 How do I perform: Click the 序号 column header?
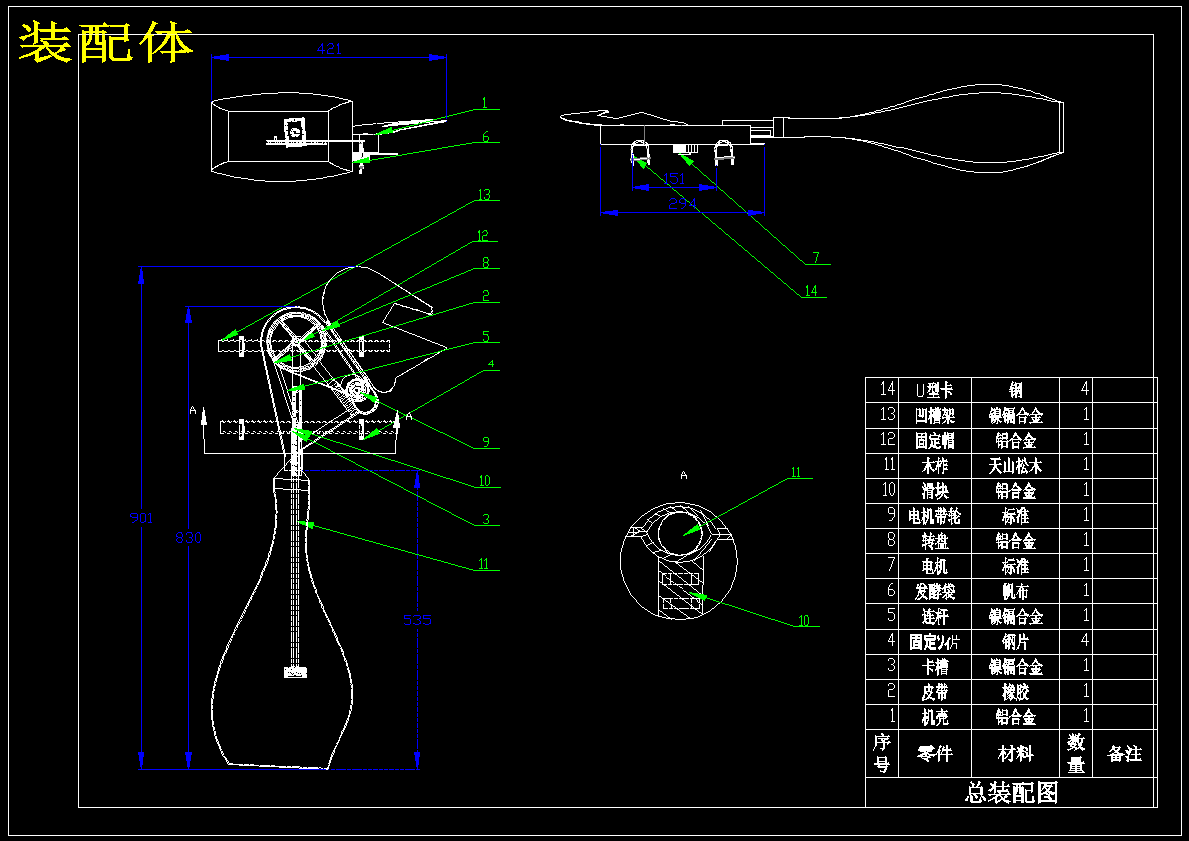point(881,753)
